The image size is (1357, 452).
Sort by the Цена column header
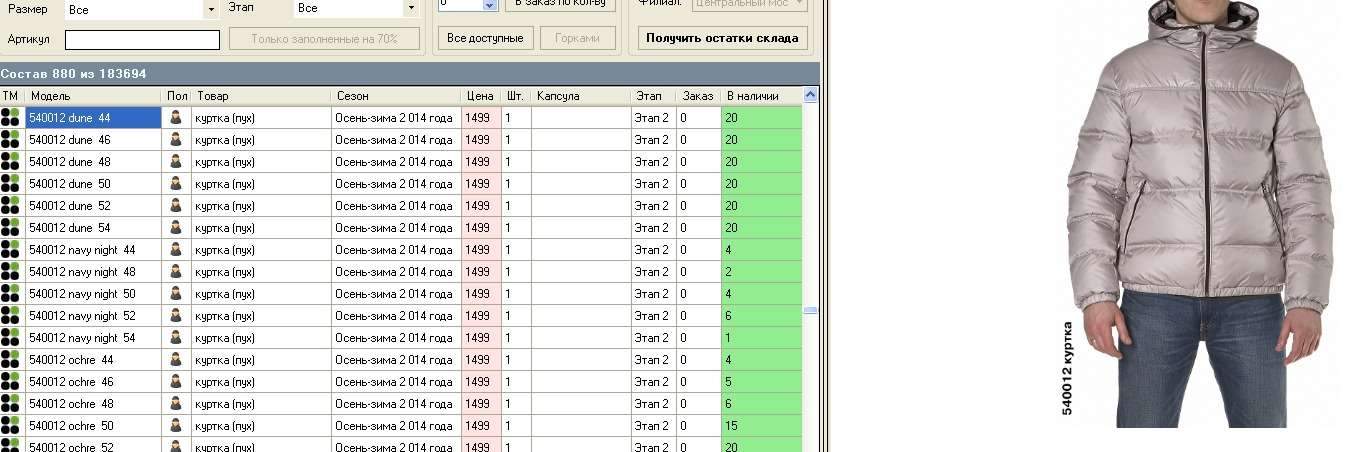coord(481,96)
